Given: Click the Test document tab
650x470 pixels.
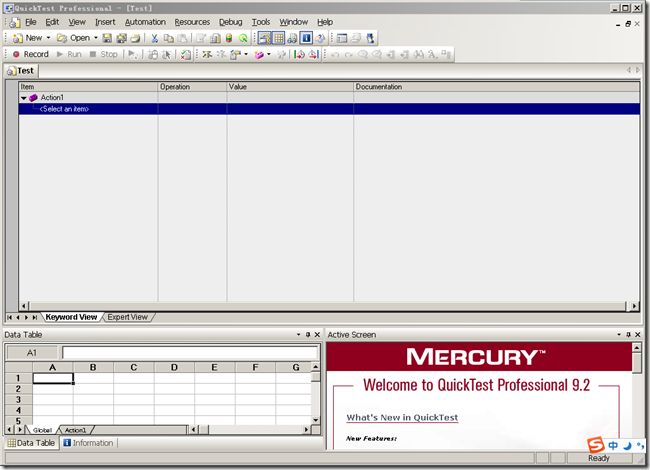Looking at the screenshot, I should pos(21,71).
